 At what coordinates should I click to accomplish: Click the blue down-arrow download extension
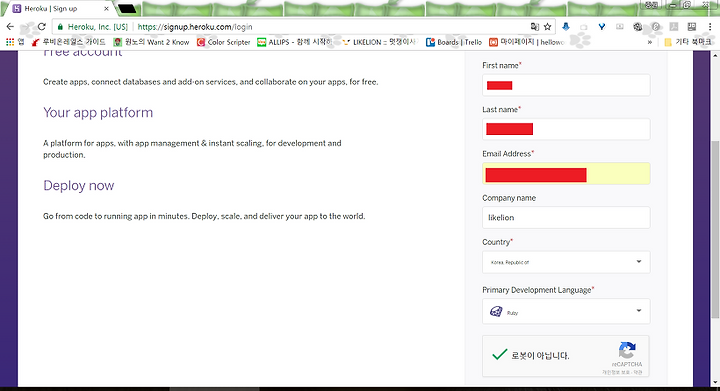(x=566, y=27)
